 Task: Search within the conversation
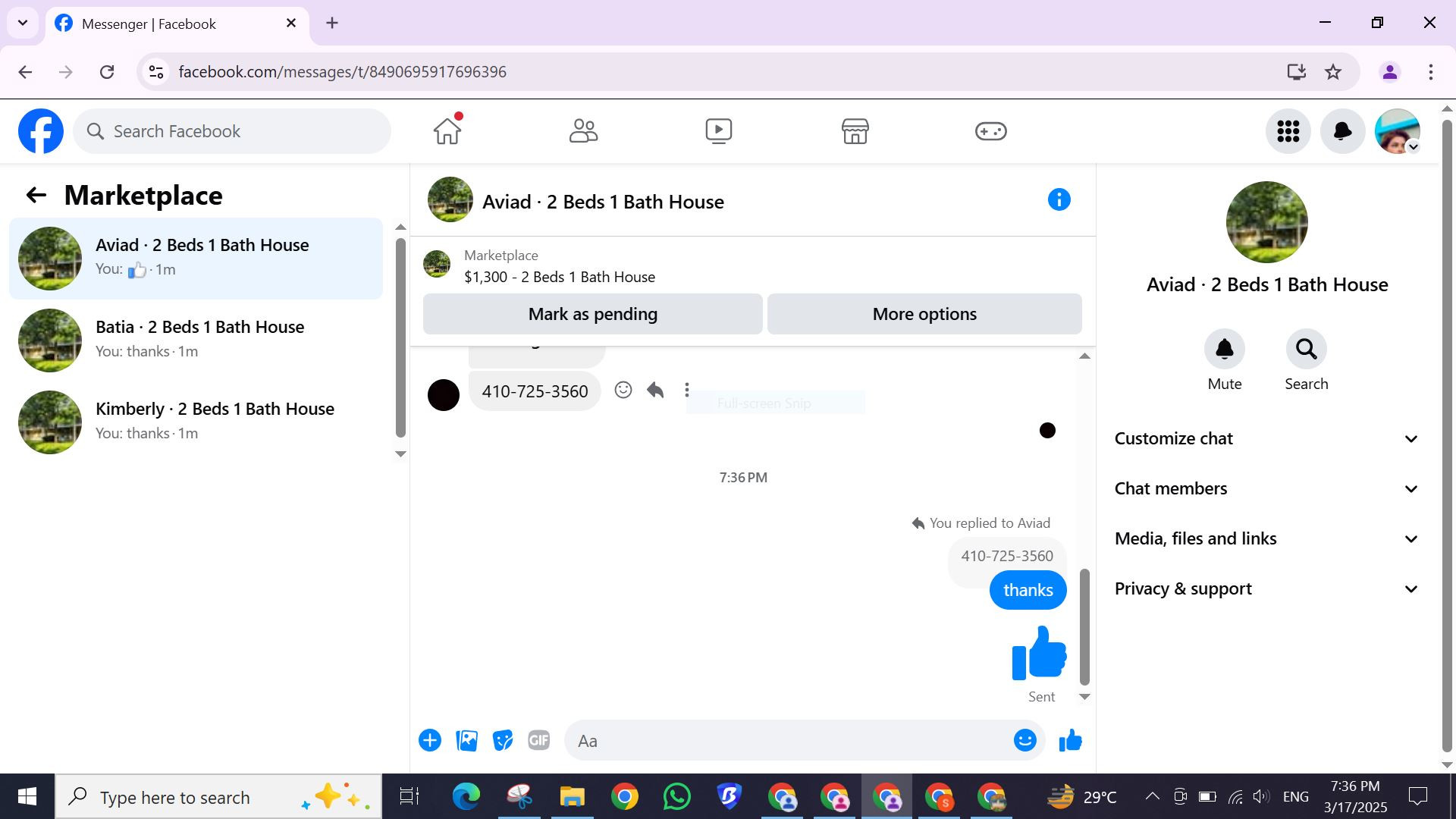click(1306, 349)
